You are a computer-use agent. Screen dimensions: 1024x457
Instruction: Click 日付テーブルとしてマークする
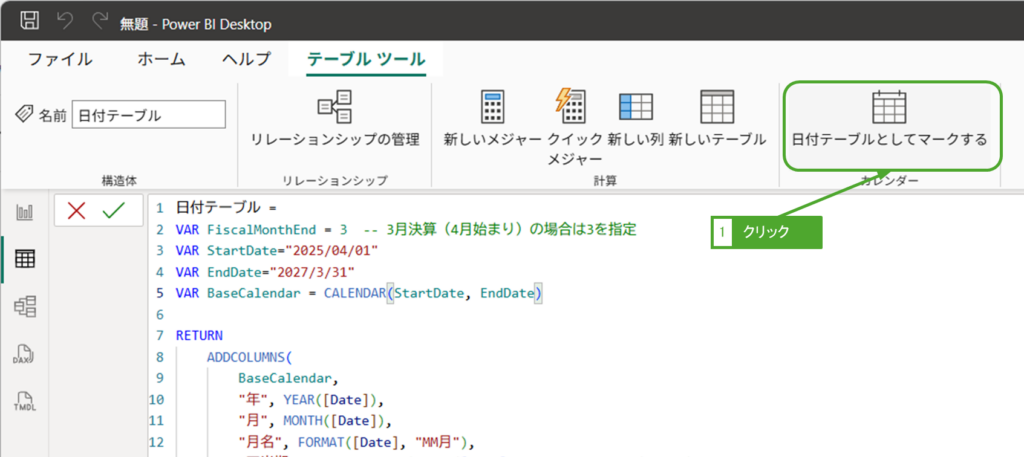889,118
